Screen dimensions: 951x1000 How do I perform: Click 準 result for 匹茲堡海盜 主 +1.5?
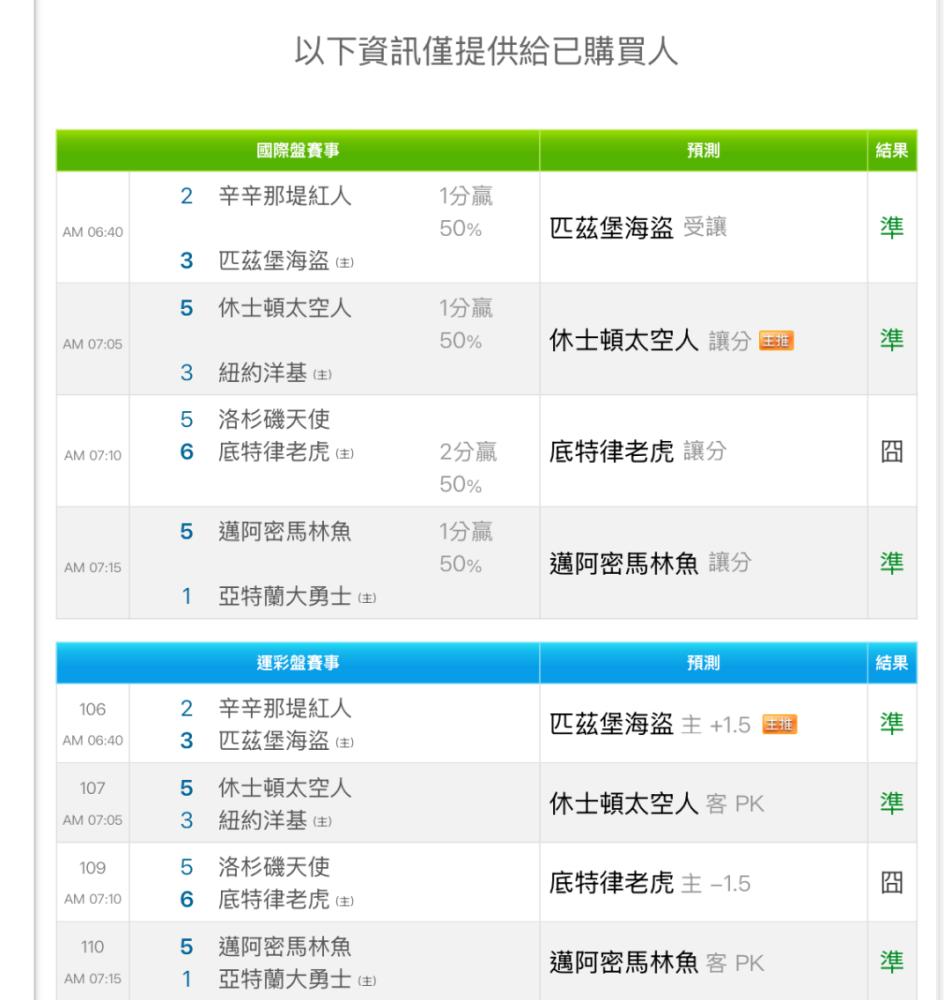pos(892,724)
